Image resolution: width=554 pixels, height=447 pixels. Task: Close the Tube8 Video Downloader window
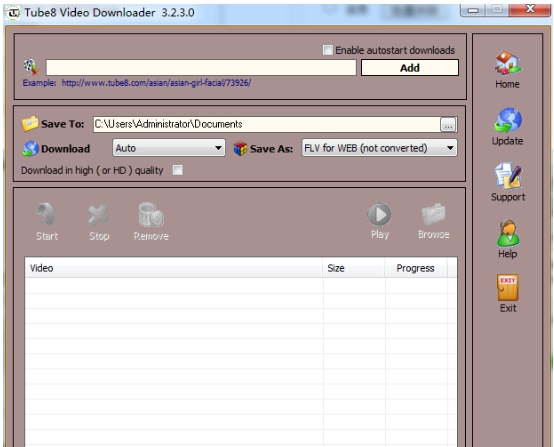coord(530,9)
